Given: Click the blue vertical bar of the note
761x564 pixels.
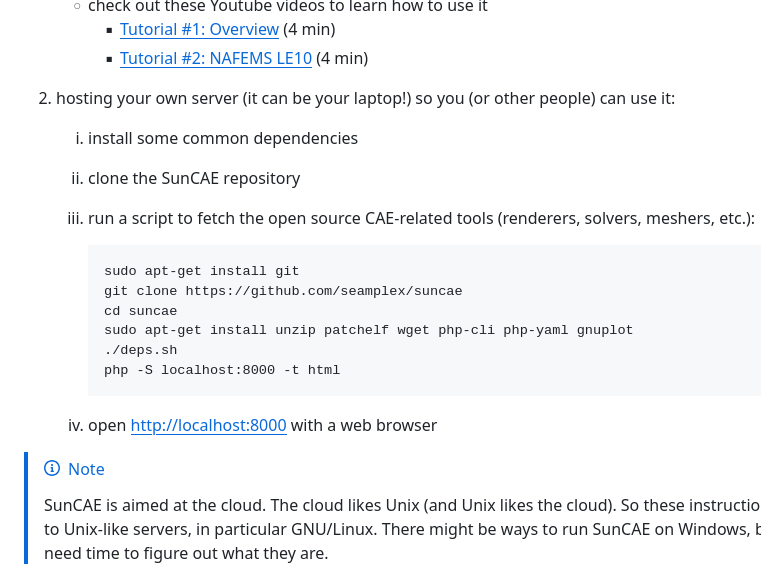Looking at the screenshot, I should (26, 508).
